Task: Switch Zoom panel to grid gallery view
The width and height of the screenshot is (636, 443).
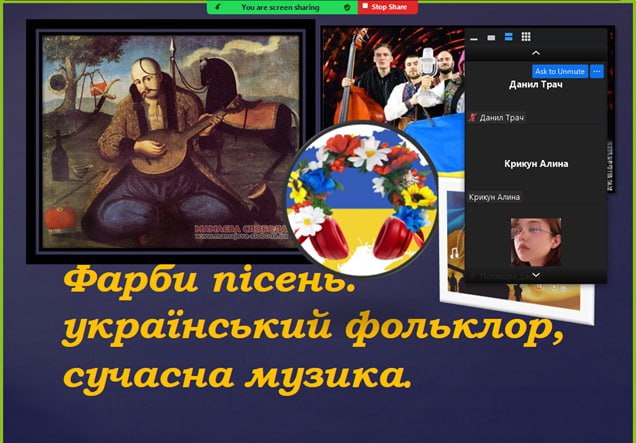Action: click(x=526, y=37)
